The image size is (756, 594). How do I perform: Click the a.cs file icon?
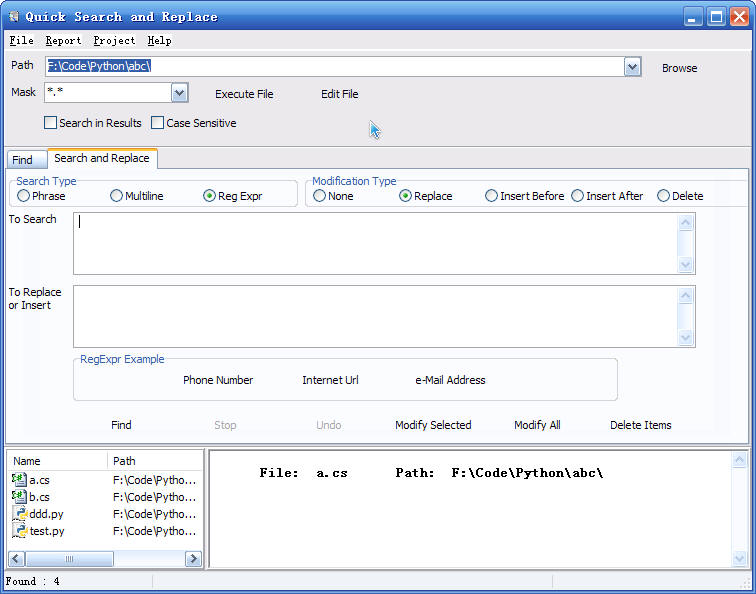click(x=19, y=480)
